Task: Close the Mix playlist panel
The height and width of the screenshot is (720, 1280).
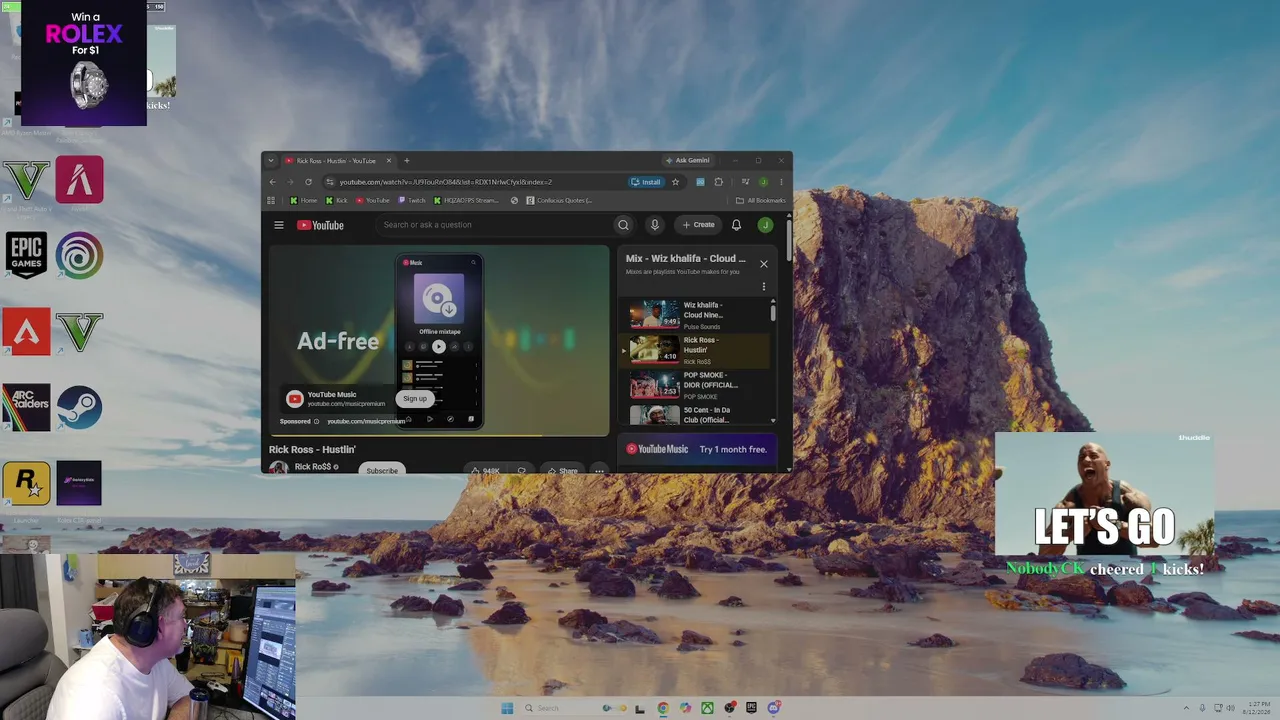Action: coord(764,264)
